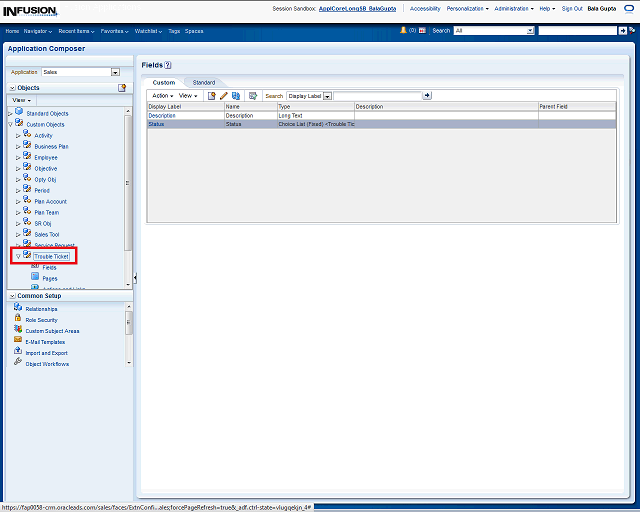
Task: Click the Role Security padlock icon
Action: tap(18, 318)
